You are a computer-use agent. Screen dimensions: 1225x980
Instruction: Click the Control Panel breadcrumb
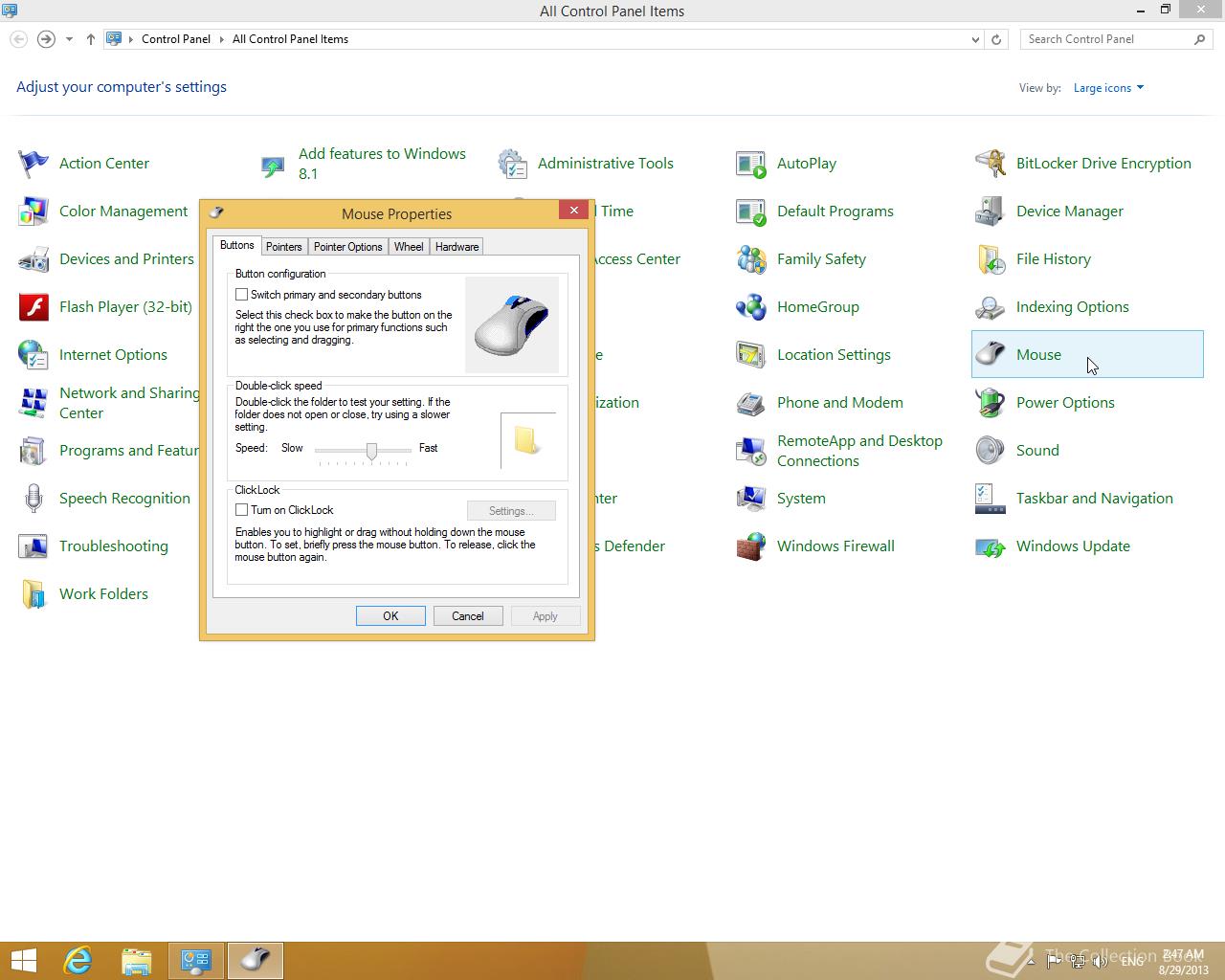click(x=176, y=39)
